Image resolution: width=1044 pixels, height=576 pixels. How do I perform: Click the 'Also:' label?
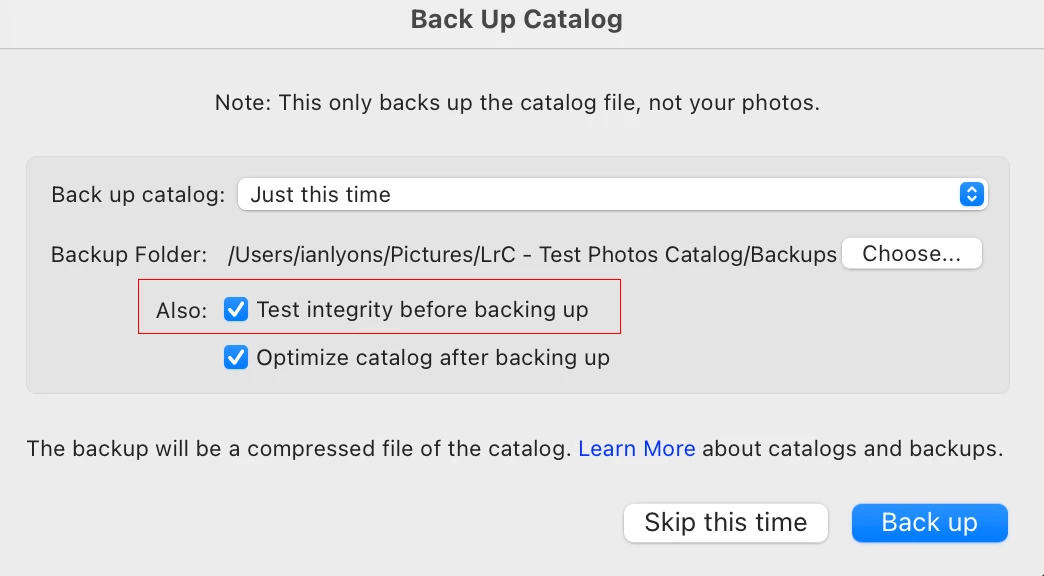tap(181, 311)
